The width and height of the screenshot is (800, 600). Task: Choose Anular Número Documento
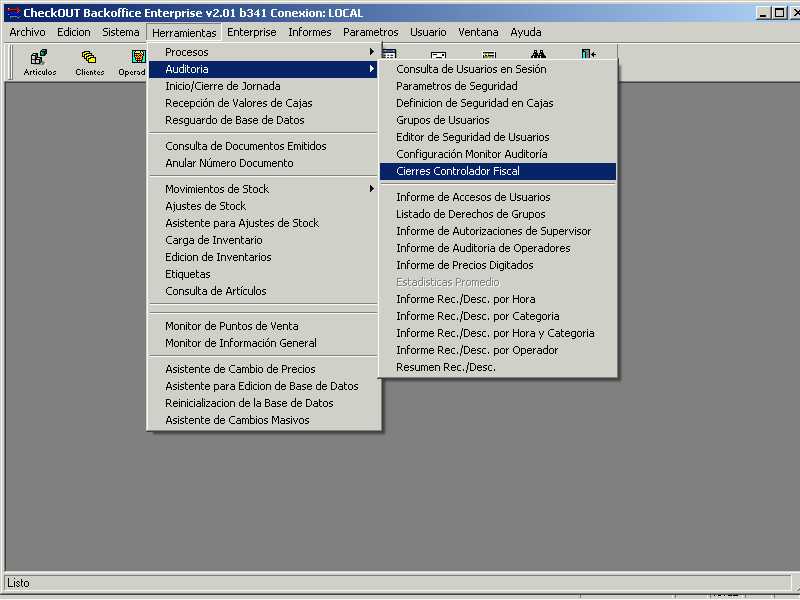click(x=263, y=163)
